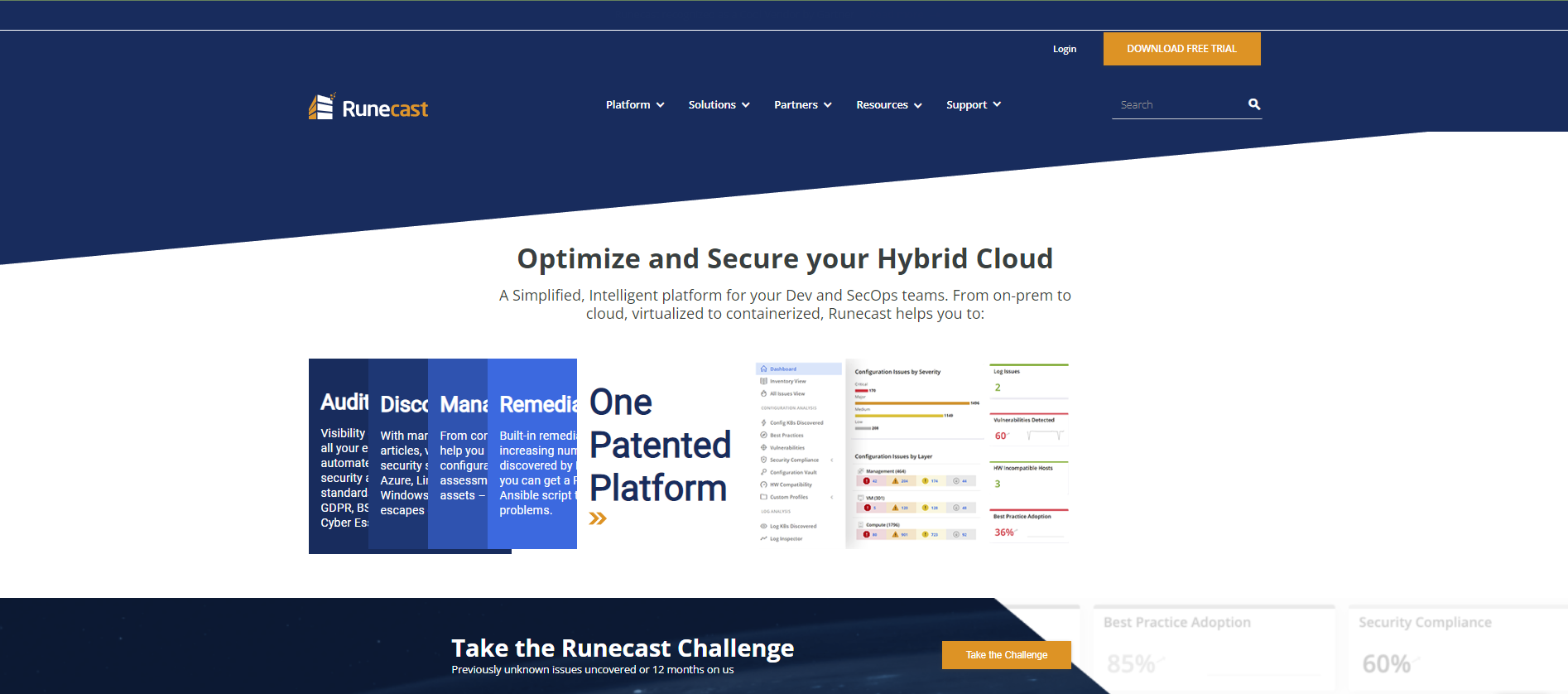Expand the Resources dropdown chevron
Image resolution: width=1568 pixels, height=694 pixels.
pos(918,105)
